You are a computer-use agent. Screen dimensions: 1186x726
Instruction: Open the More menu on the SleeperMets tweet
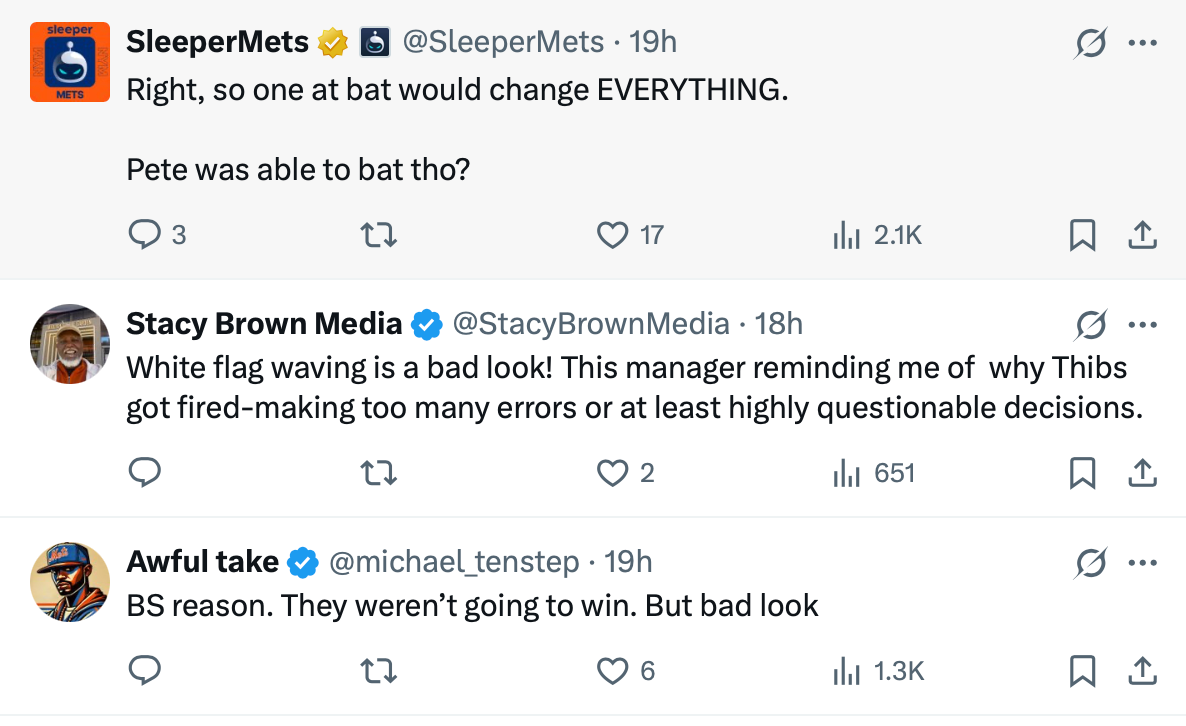[1142, 43]
